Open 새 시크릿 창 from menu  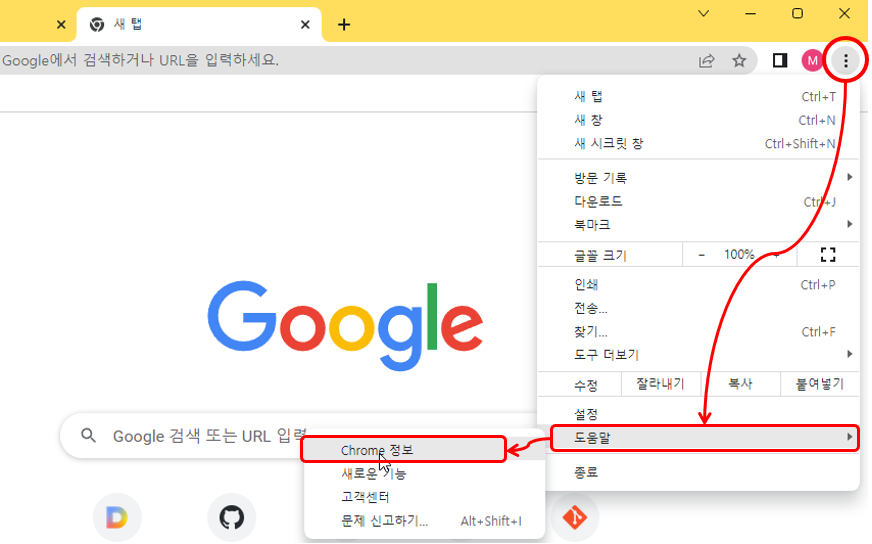[698, 144]
